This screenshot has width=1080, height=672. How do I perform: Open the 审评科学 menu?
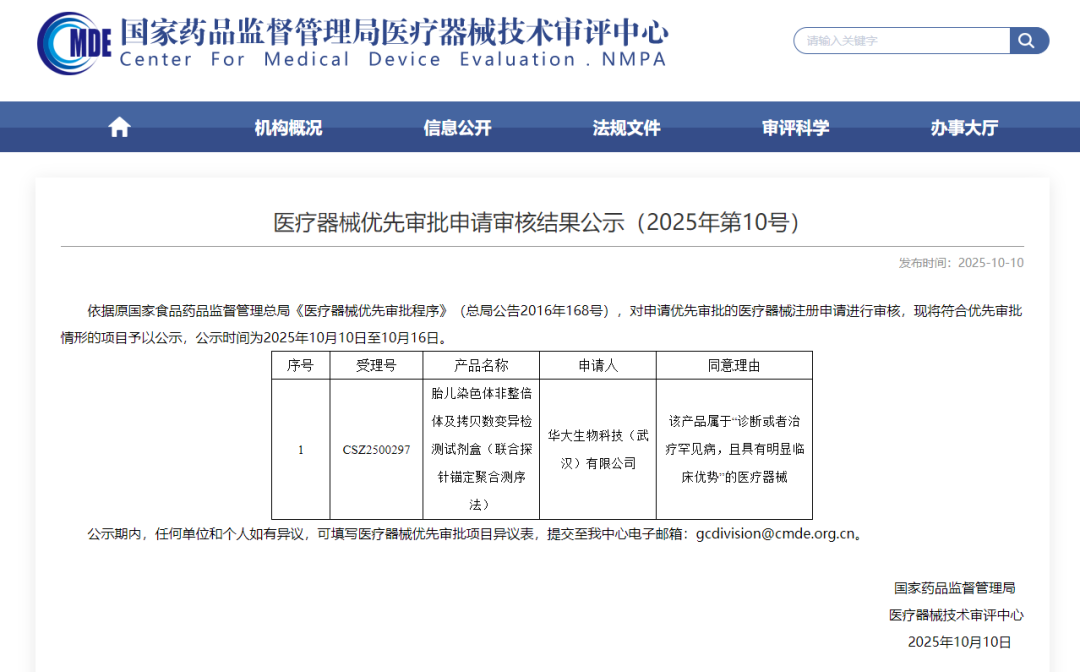tap(794, 127)
